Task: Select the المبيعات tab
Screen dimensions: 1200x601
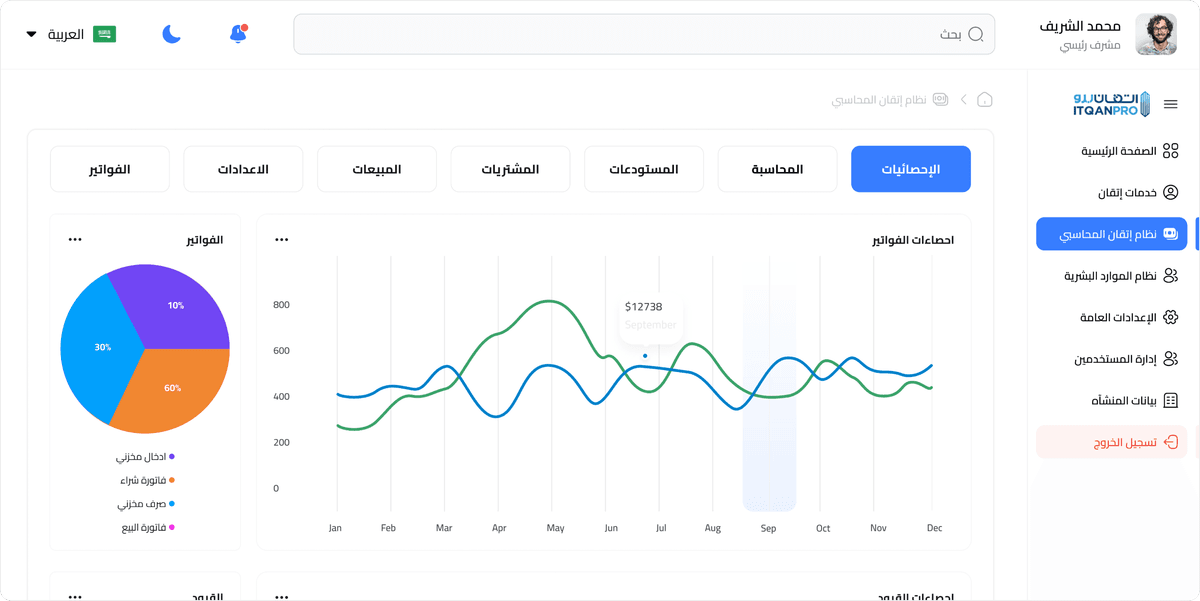Action: (376, 169)
